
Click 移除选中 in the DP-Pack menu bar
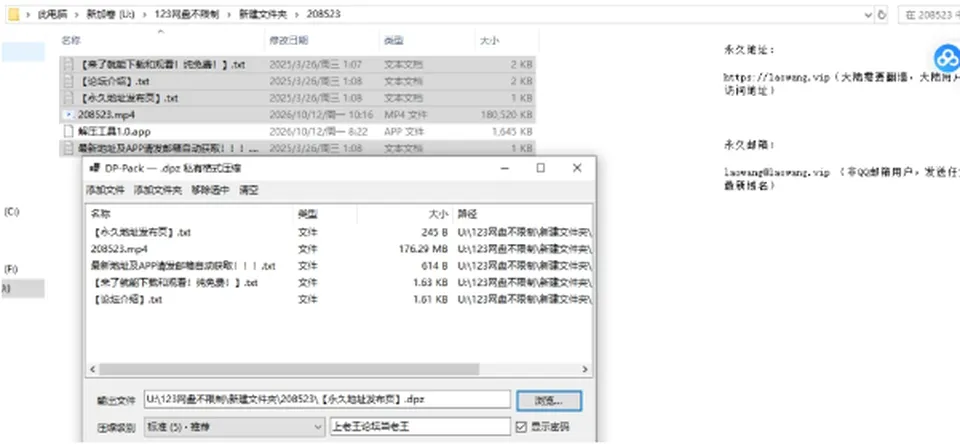point(210,190)
